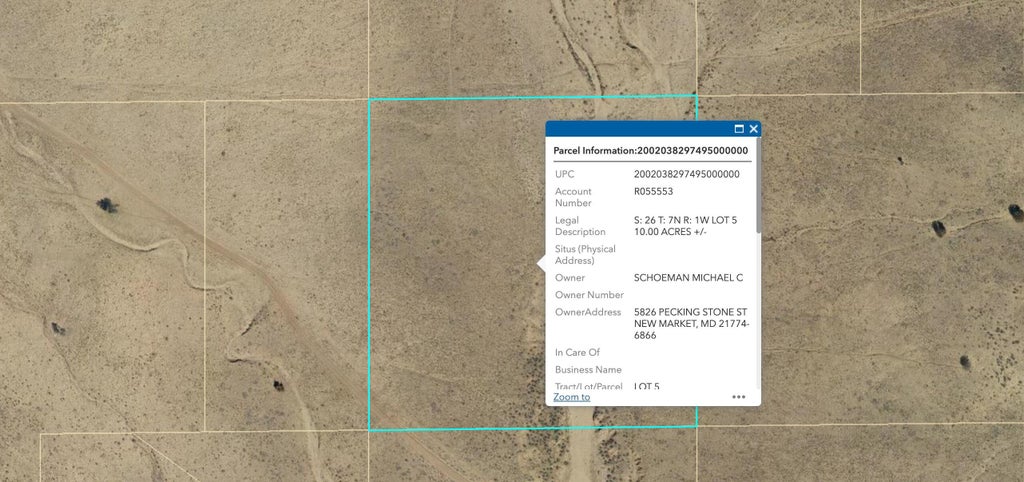Open the popup's three-dots more options menu

point(739,396)
